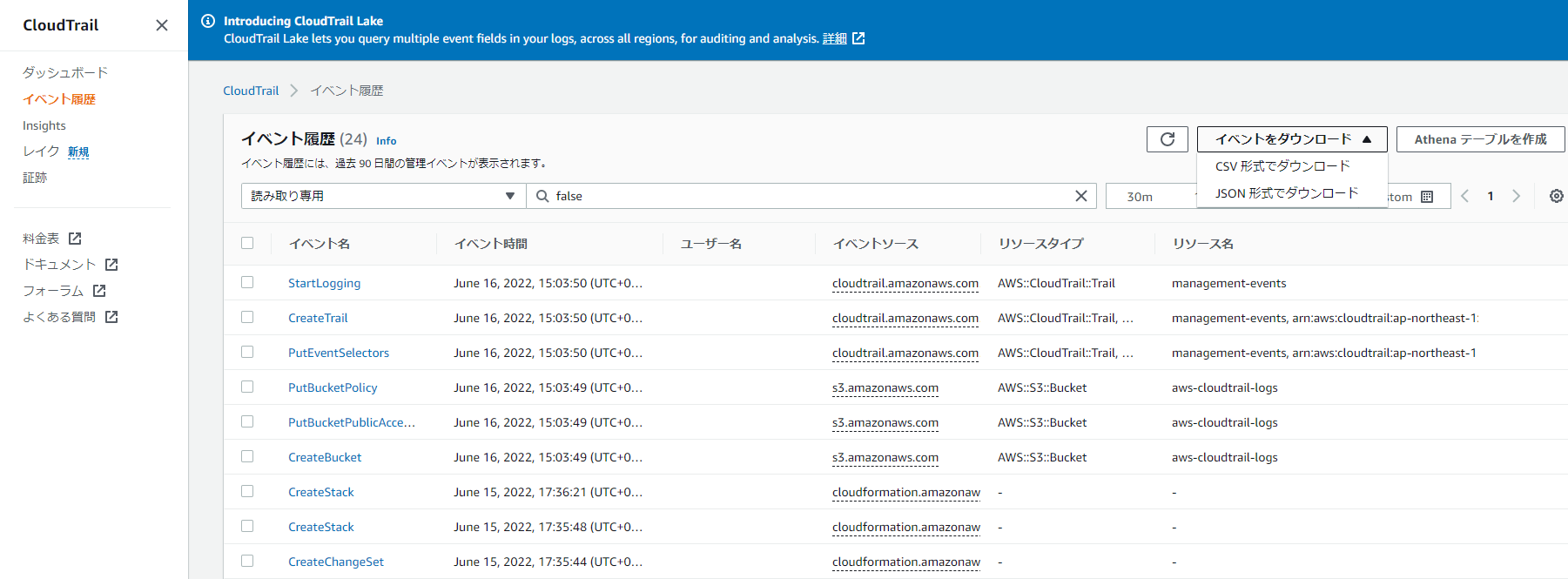Collapse the イベントをダウンロード dropdown button
1568x579 pixels.
click(x=1292, y=139)
